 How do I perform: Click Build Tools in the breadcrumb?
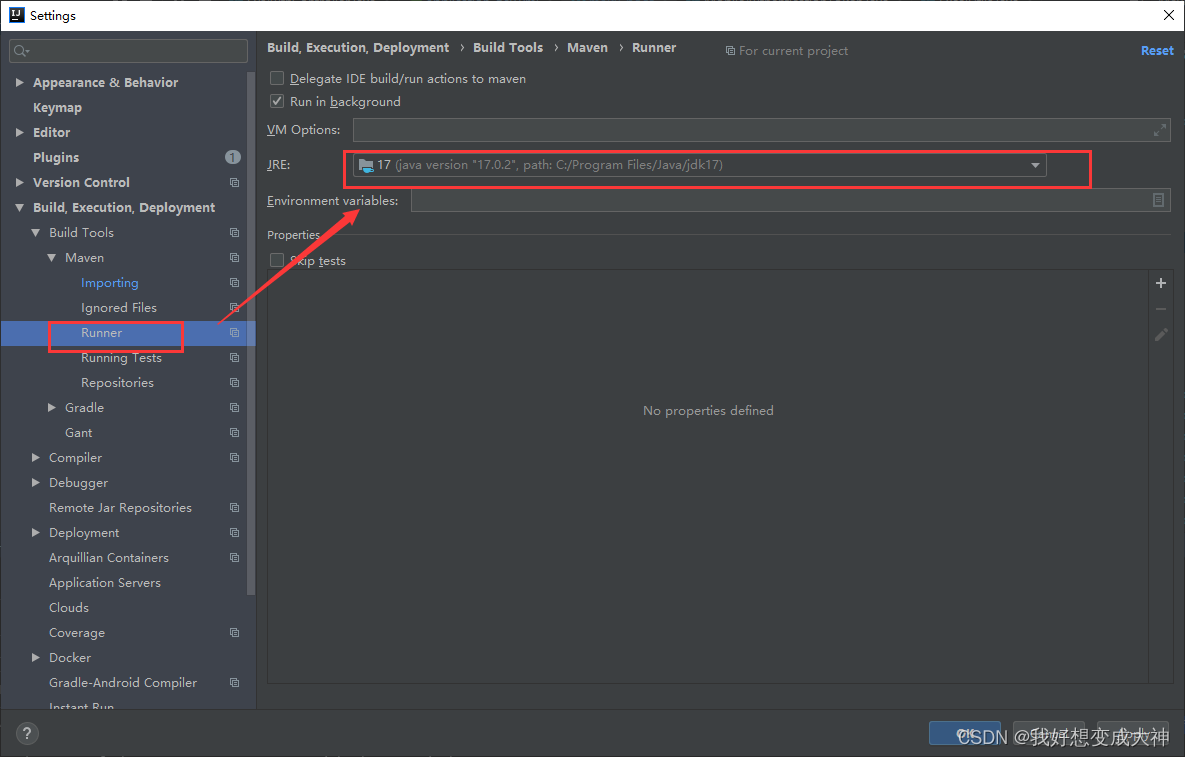pyautogui.click(x=508, y=47)
